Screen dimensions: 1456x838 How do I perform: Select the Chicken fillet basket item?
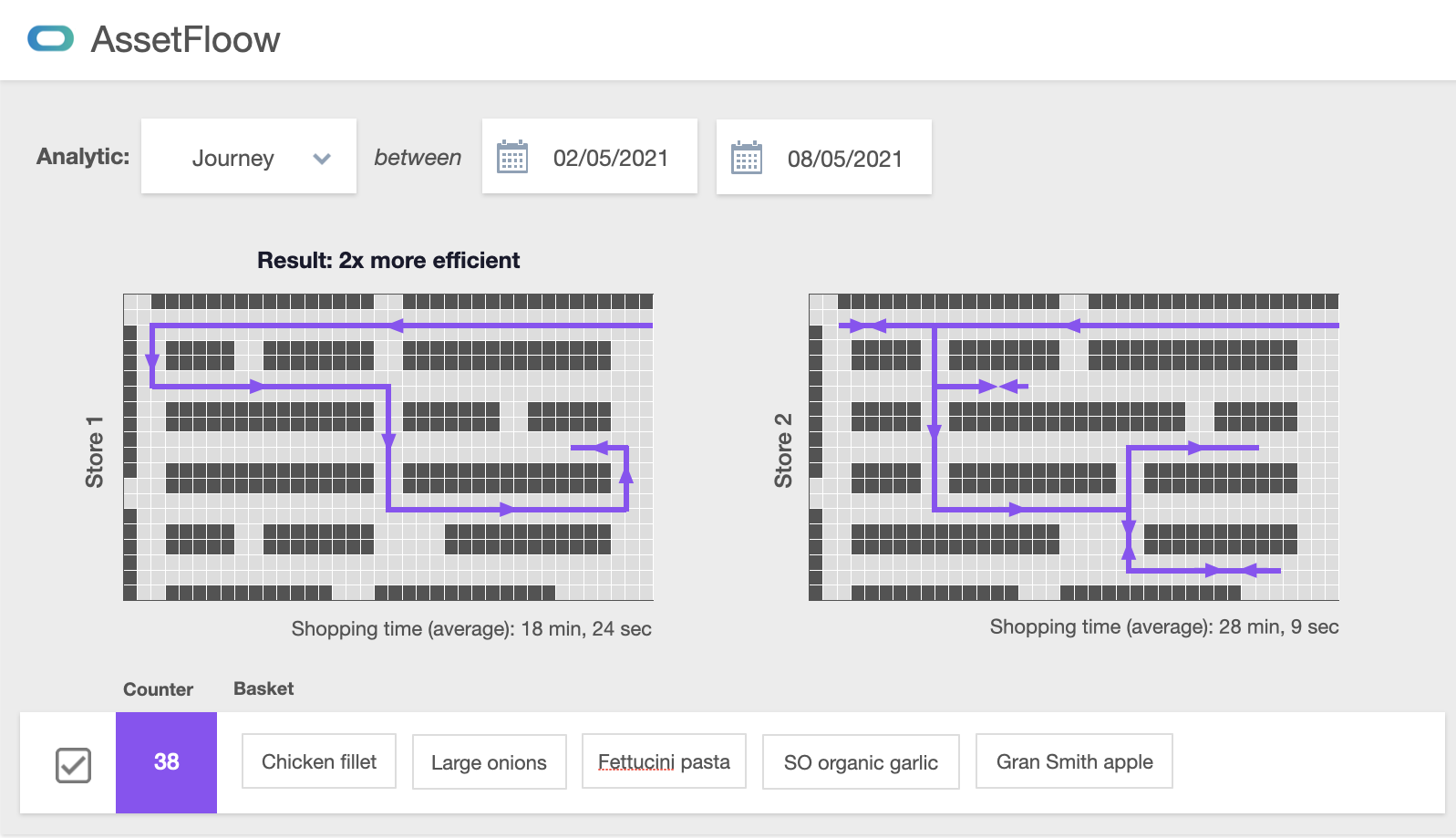(x=318, y=761)
